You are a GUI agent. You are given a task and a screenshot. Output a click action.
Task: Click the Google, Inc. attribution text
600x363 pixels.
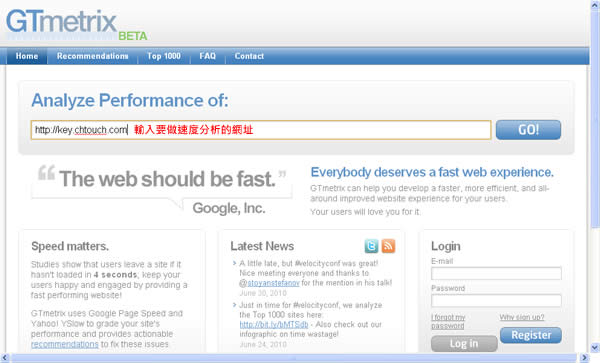[x=229, y=208]
